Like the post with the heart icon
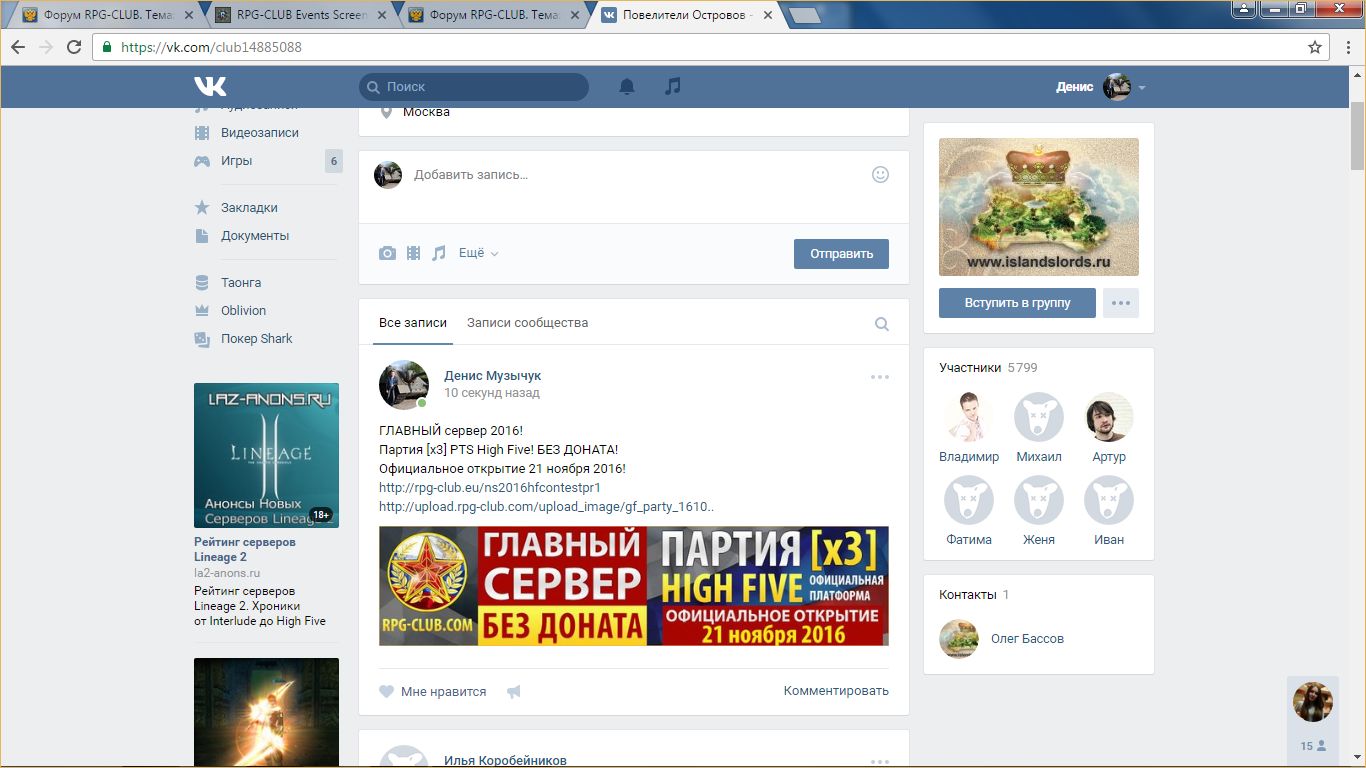 point(387,691)
